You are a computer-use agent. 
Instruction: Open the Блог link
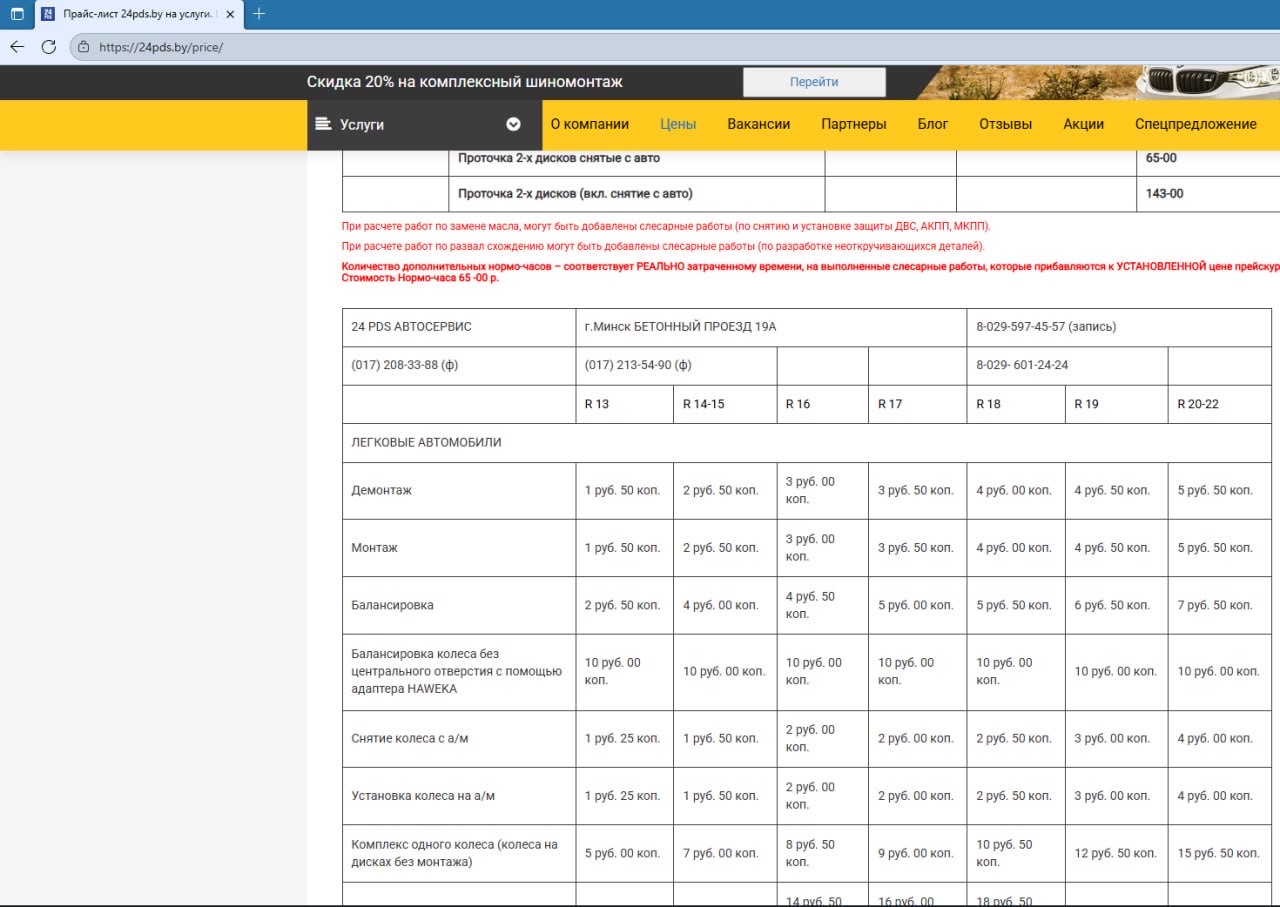click(932, 124)
